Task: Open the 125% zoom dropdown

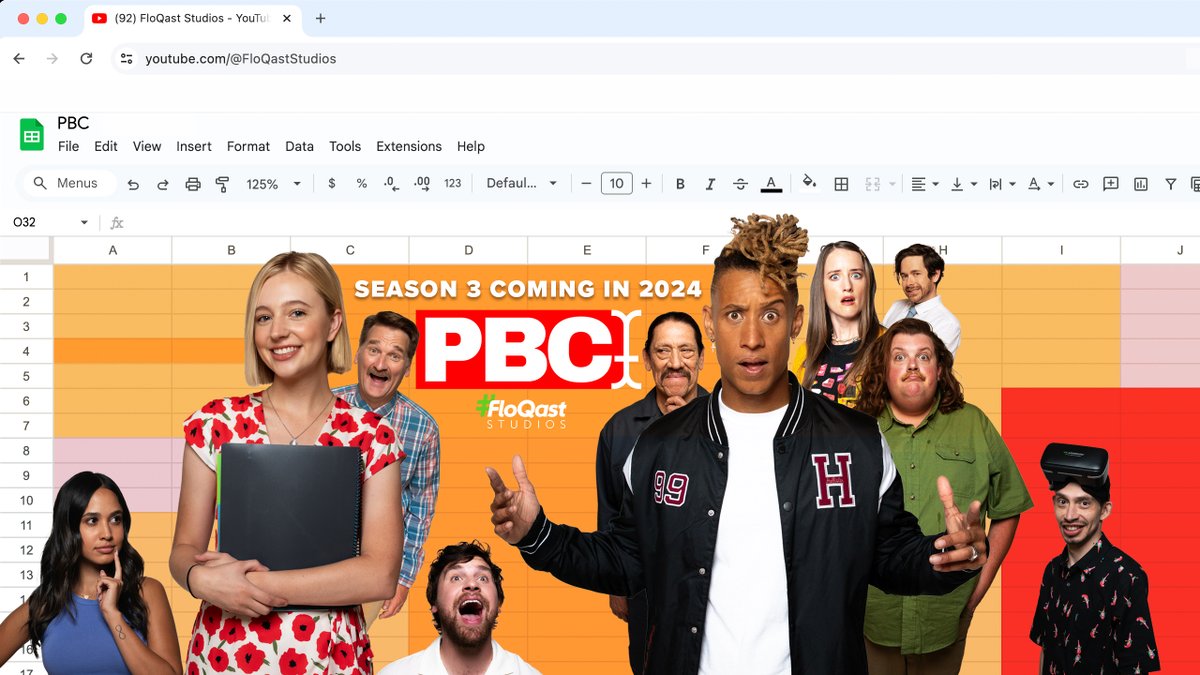Action: pos(273,184)
